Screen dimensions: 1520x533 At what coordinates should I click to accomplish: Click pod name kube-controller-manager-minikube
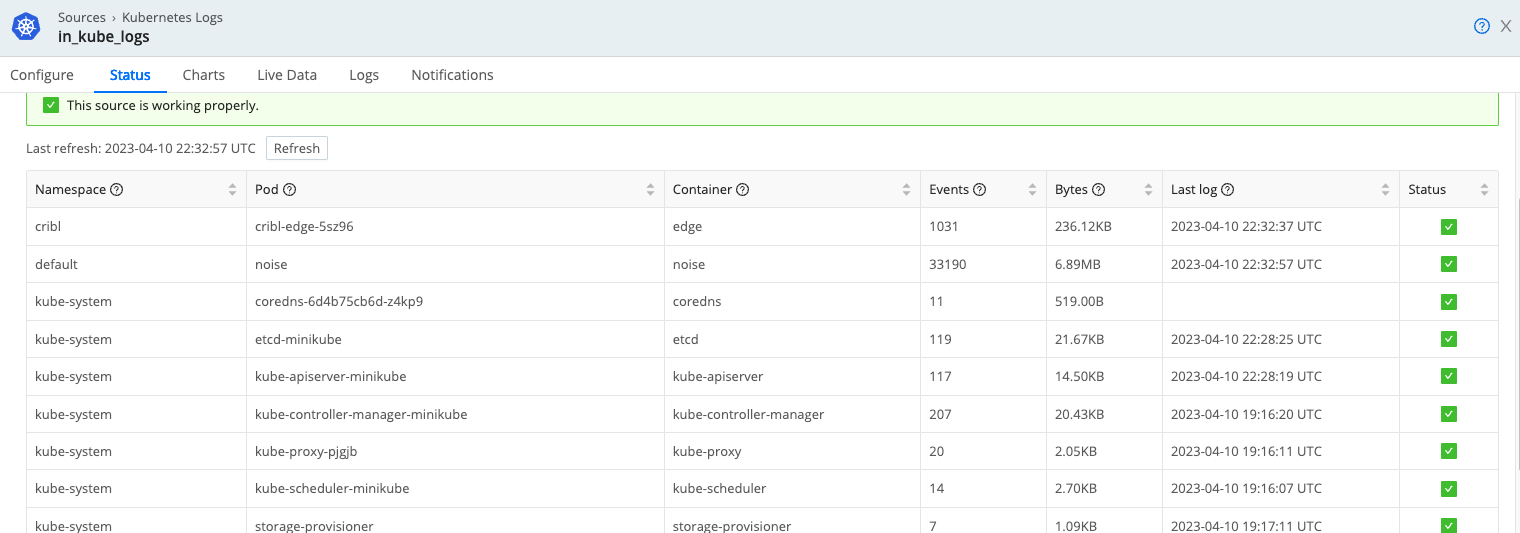click(x=361, y=414)
